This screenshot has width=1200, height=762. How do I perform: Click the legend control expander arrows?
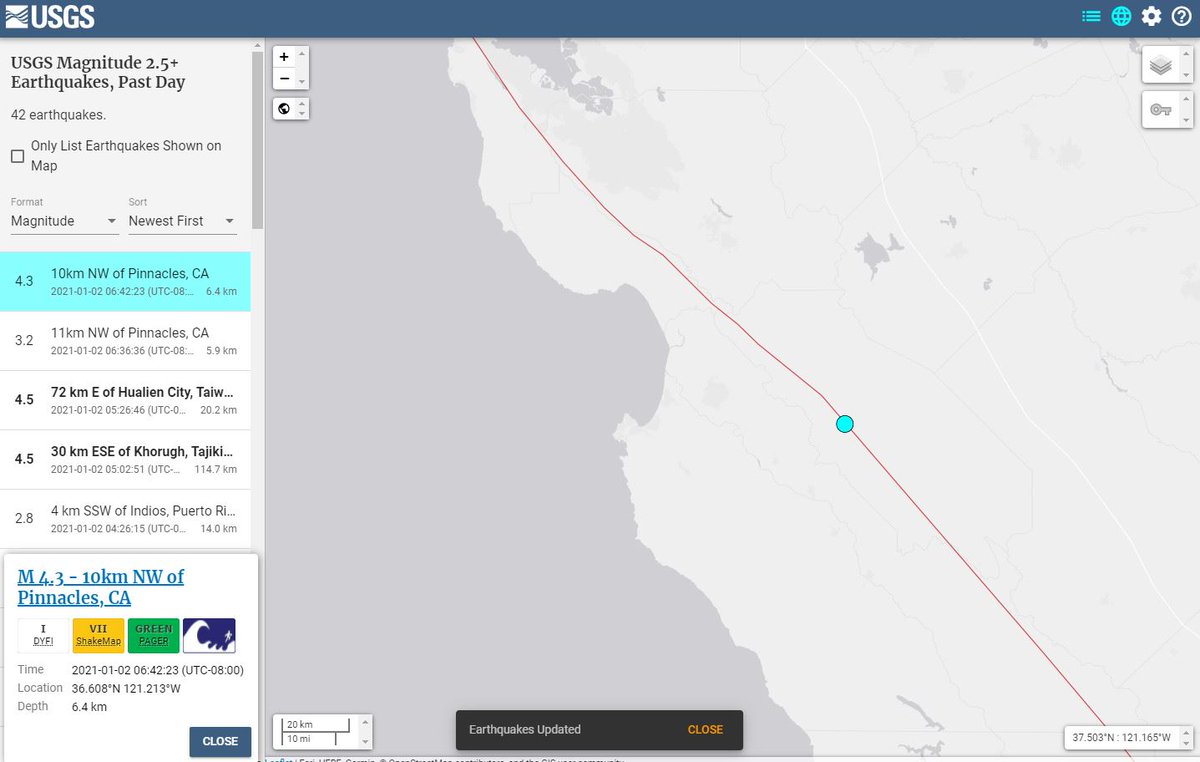tap(1185, 110)
